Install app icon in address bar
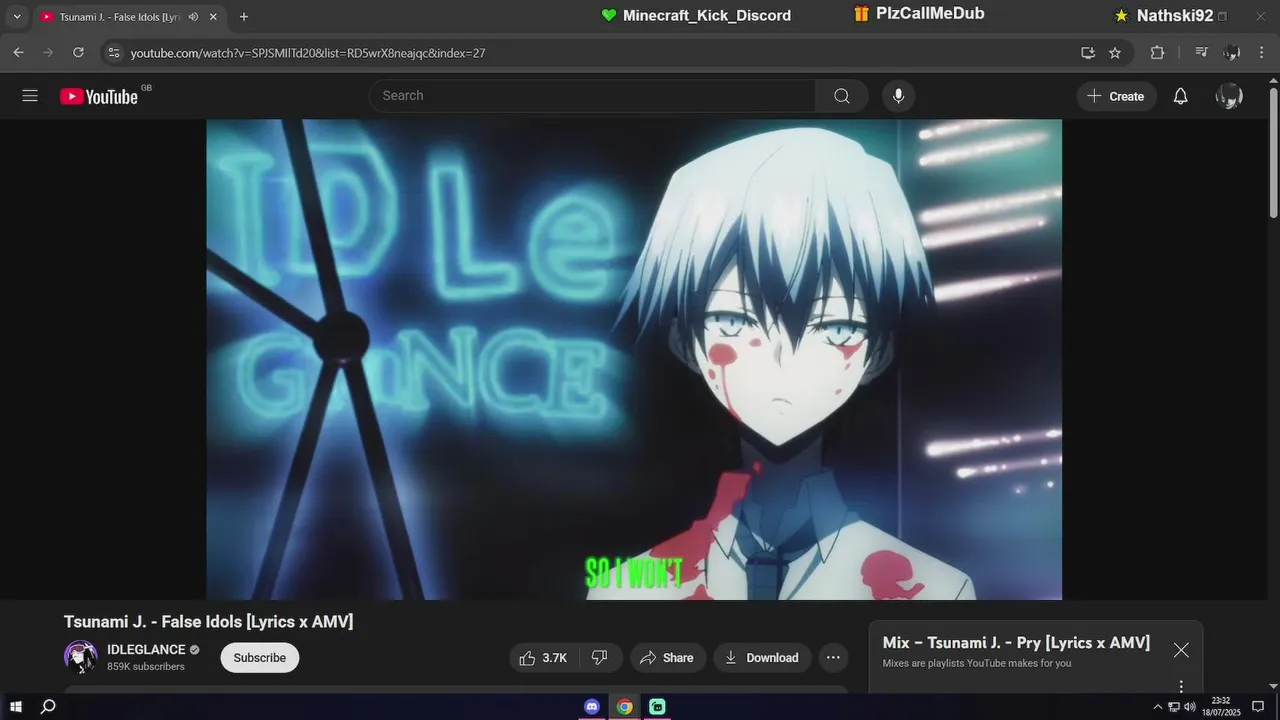Image resolution: width=1280 pixels, height=720 pixels. 1088,53
